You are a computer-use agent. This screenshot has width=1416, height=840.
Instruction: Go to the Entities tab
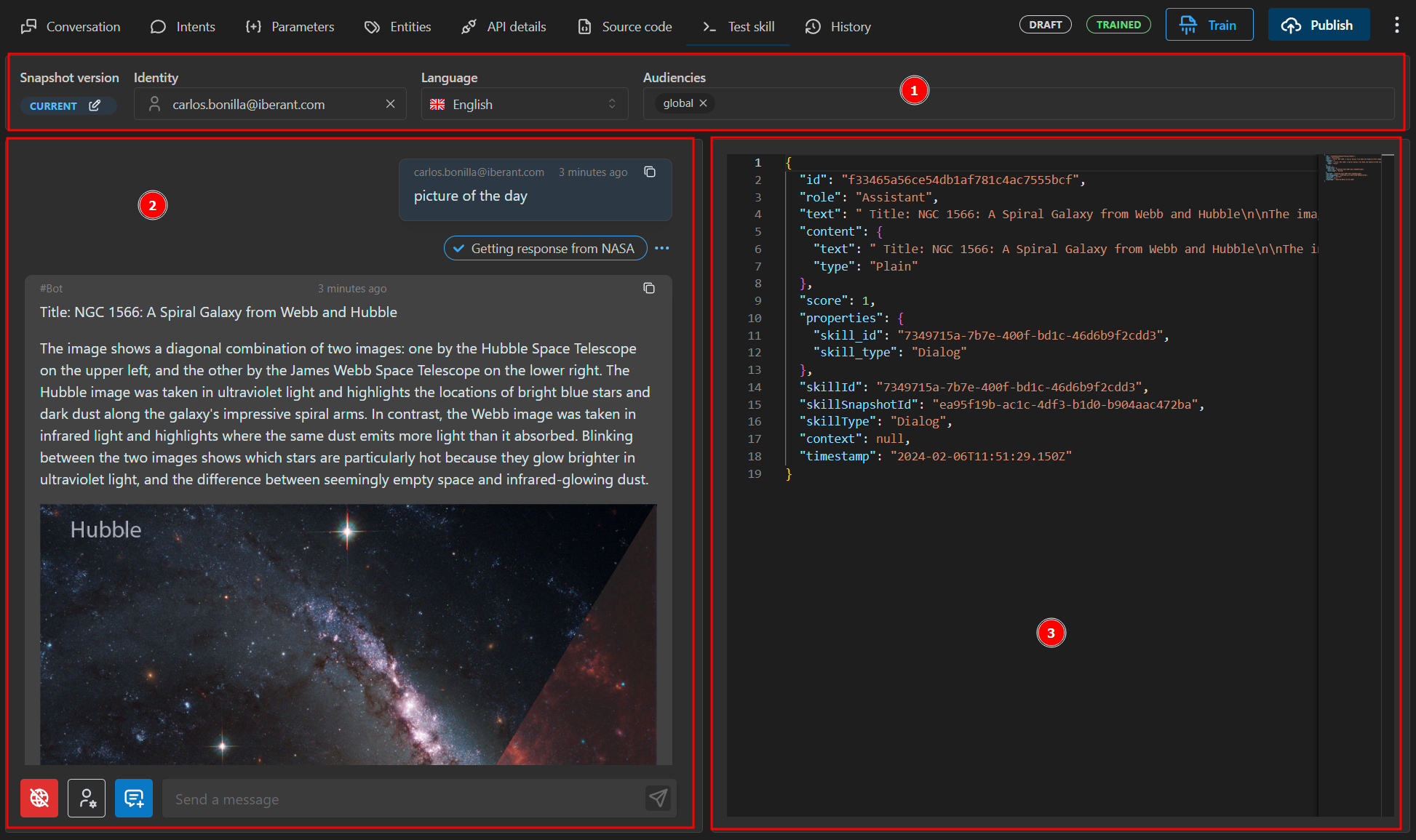pos(397,27)
